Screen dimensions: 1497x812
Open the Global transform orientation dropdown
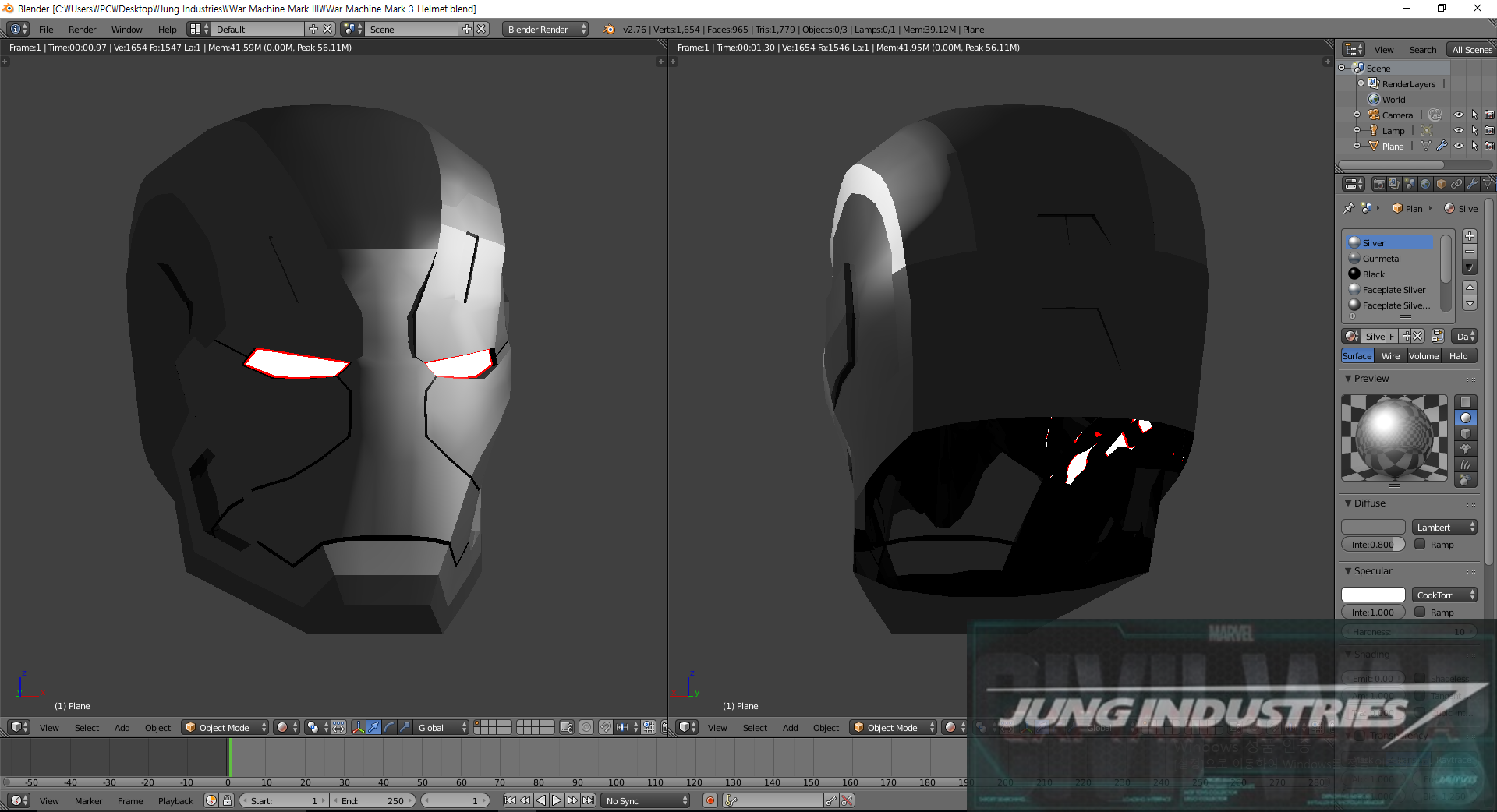coord(441,727)
